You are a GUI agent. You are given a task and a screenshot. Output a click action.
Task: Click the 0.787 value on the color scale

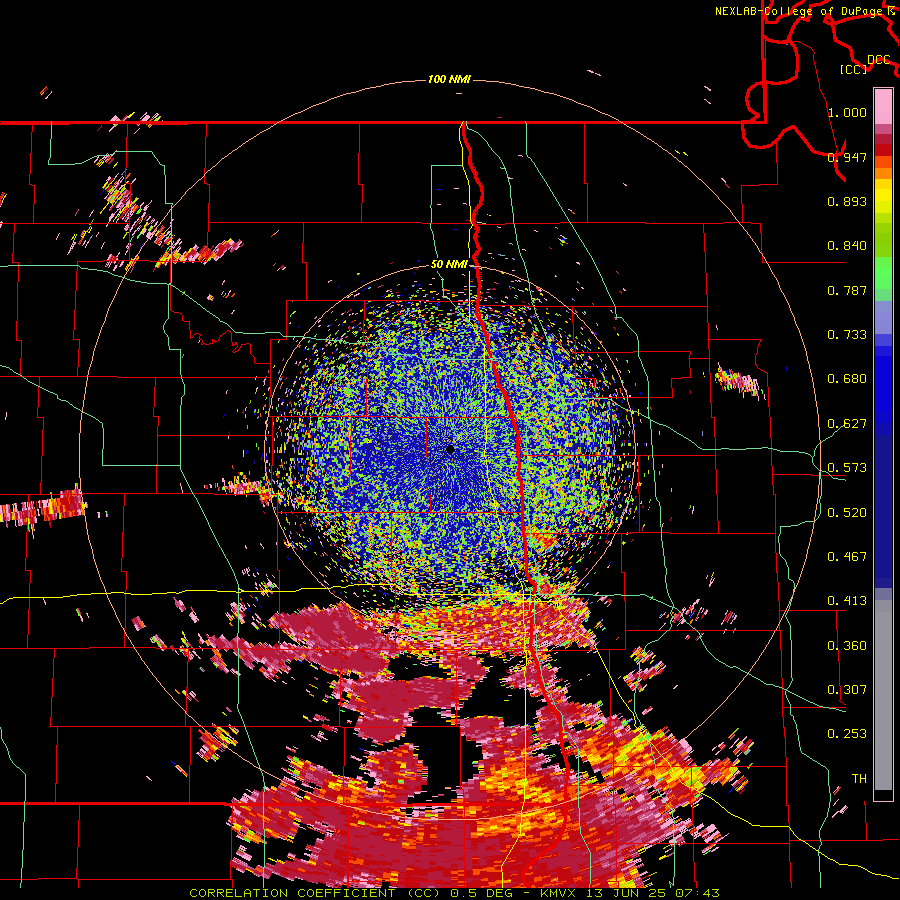tap(847, 290)
